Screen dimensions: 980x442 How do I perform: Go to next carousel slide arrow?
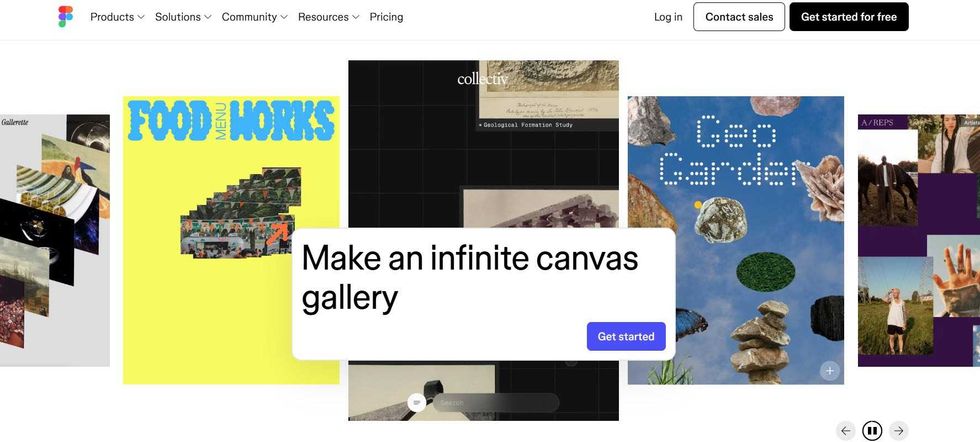tap(898, 431)
